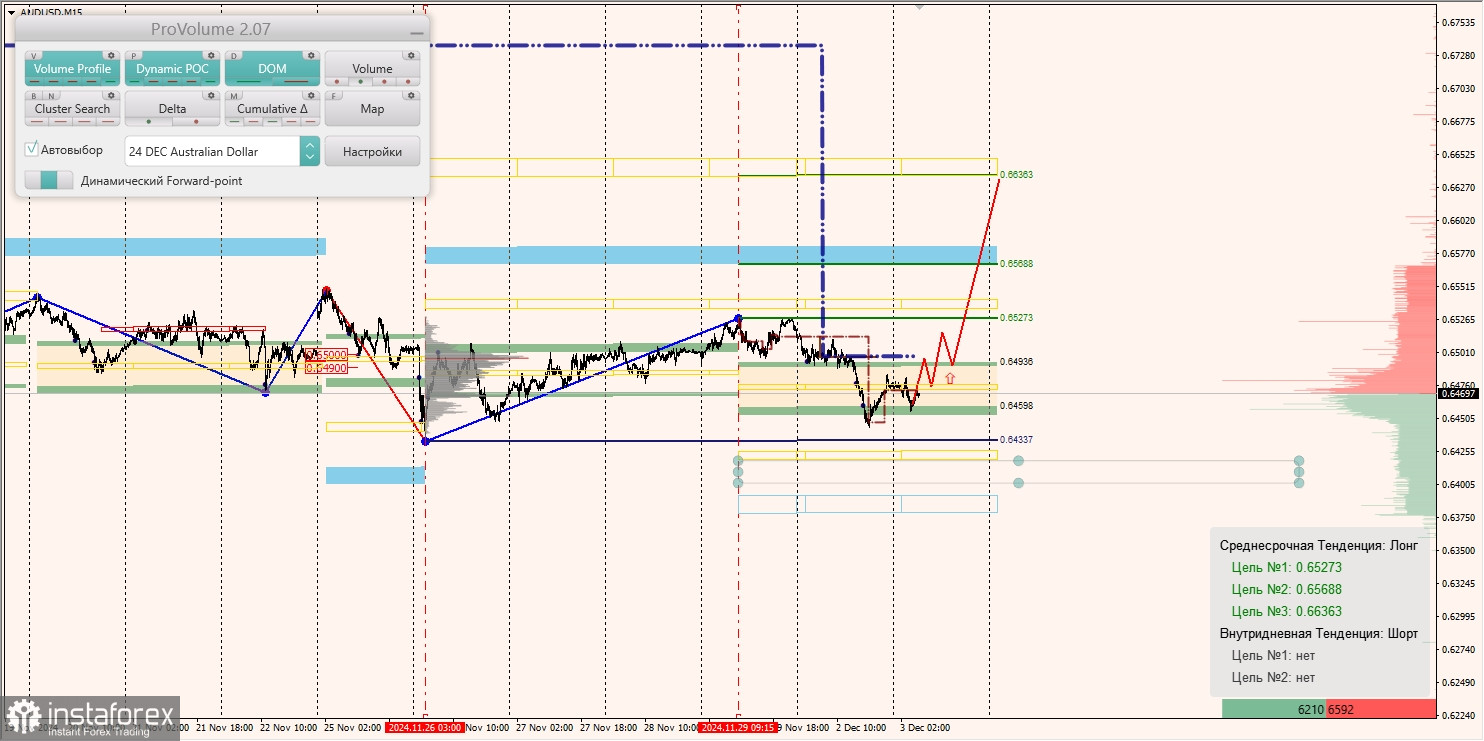Expand the AUDUSD.M15 chart title triangle
This screenshot has width=1484, height=741.
pyautogui.click(x=11, y=12)
